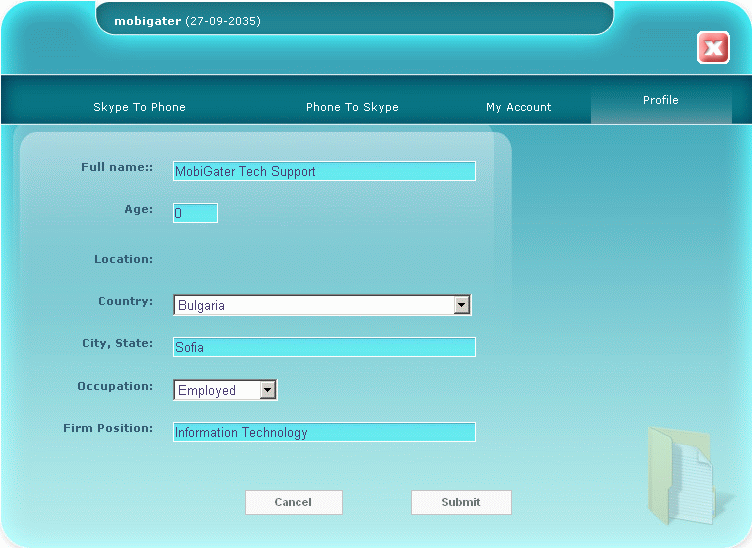Click the Full name text field
Image resolution: width=752 pixels, height=548 pixels.
324,171
